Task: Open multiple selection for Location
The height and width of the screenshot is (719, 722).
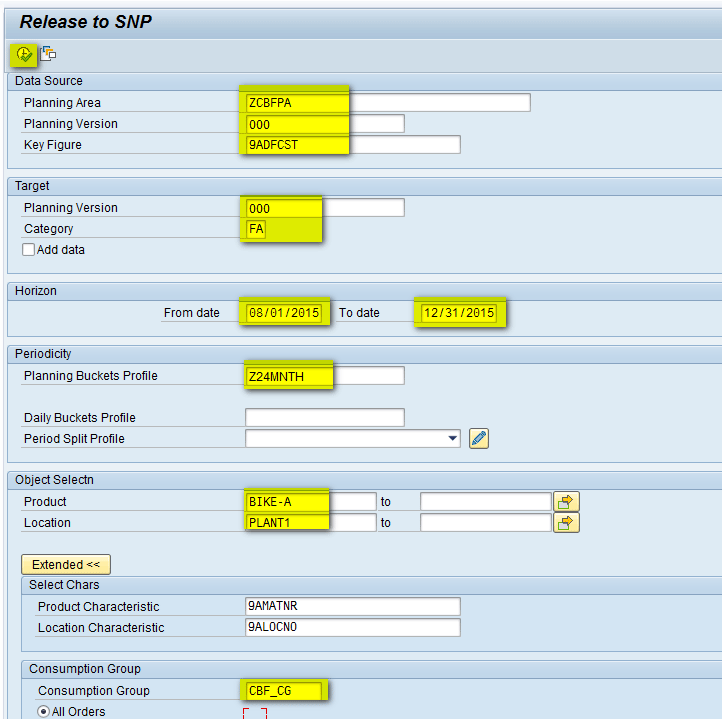Action: [x=567, y=522]
